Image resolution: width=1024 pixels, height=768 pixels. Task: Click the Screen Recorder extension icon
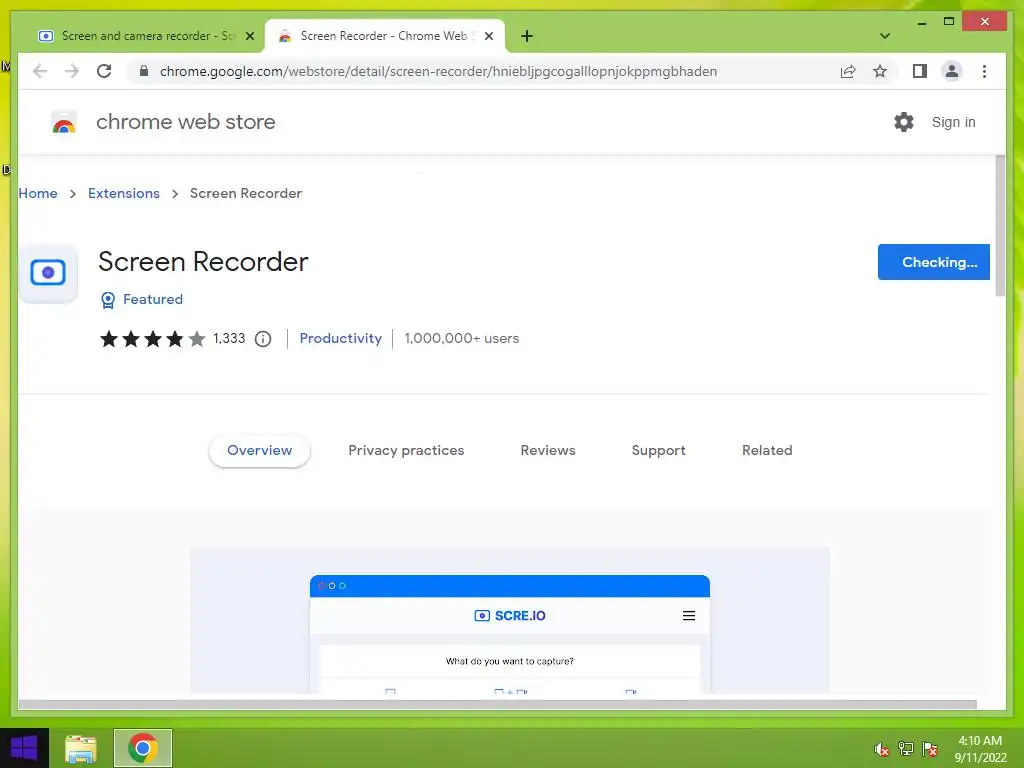pyautogui.click(x=48, y=273)
